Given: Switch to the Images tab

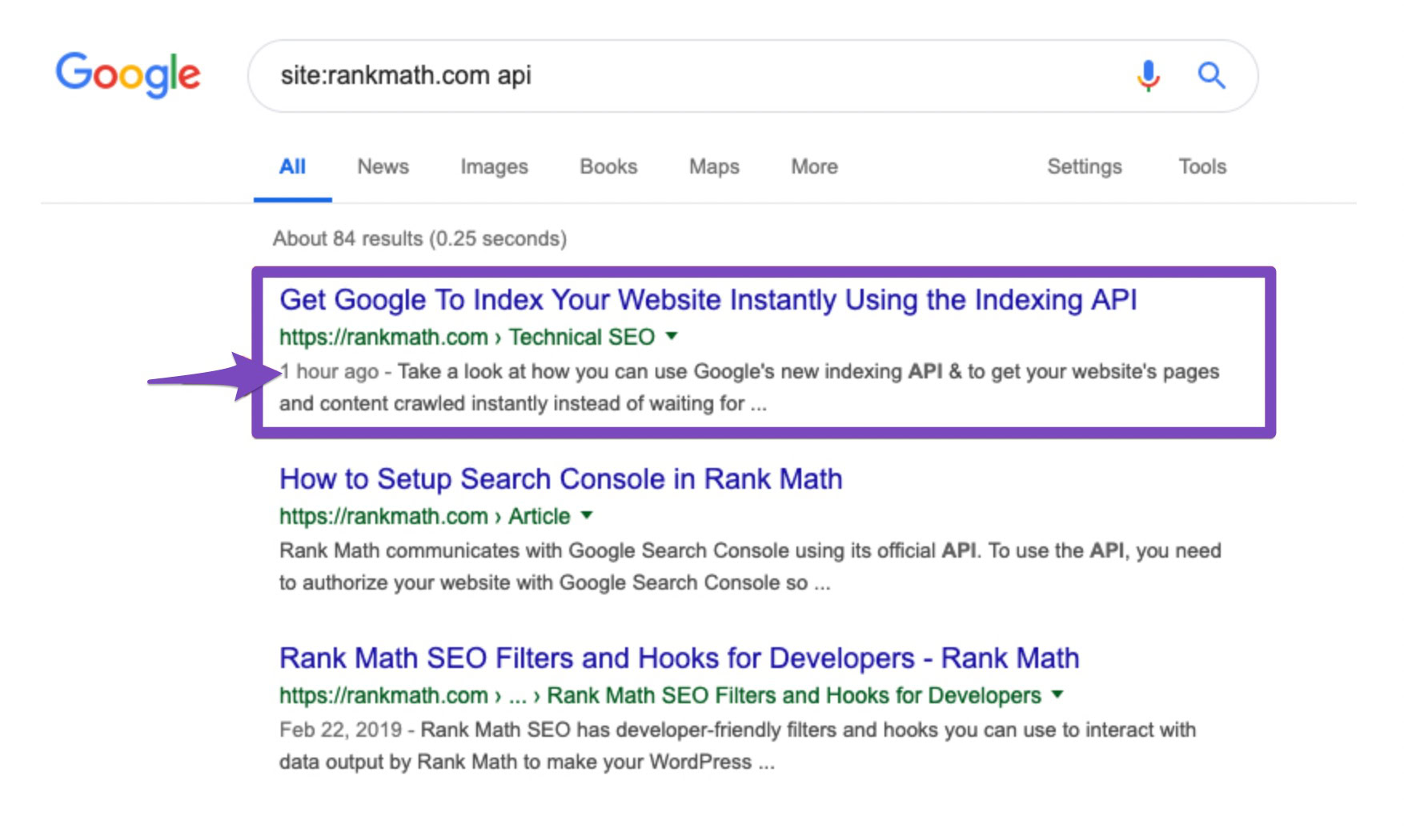Looking at the screenshot, I should 494,166.
